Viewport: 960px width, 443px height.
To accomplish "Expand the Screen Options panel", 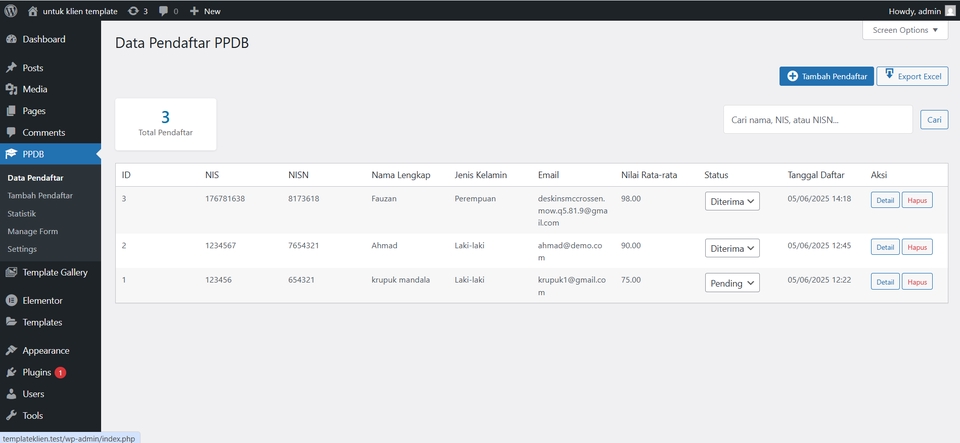I will coord(905,30).
